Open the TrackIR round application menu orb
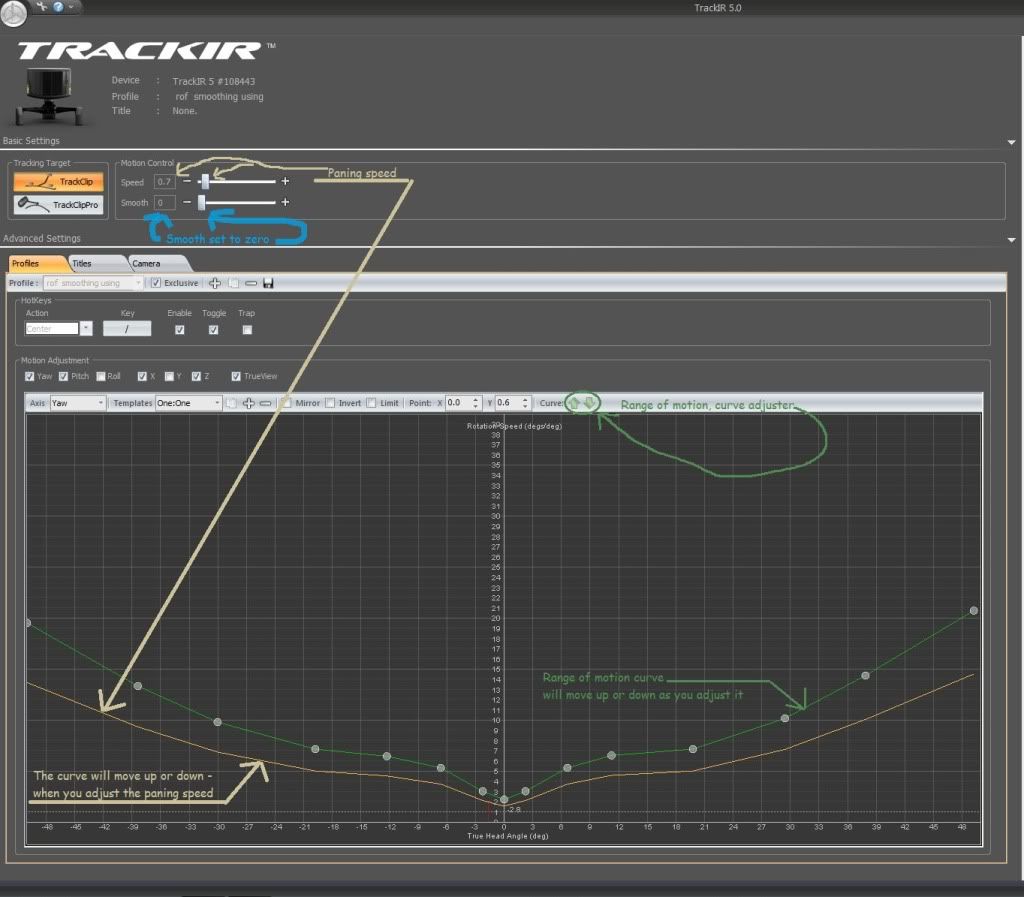Screen dimensions: 1024x897 13,12
